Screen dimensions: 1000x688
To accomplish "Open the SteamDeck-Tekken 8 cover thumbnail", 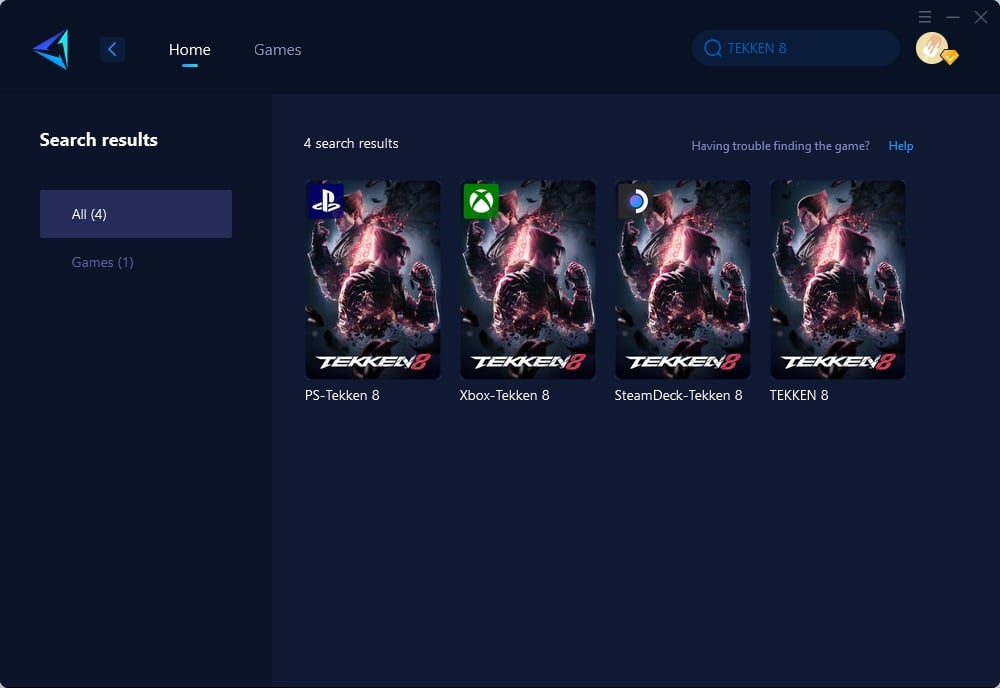I will [x=682, y=280].
